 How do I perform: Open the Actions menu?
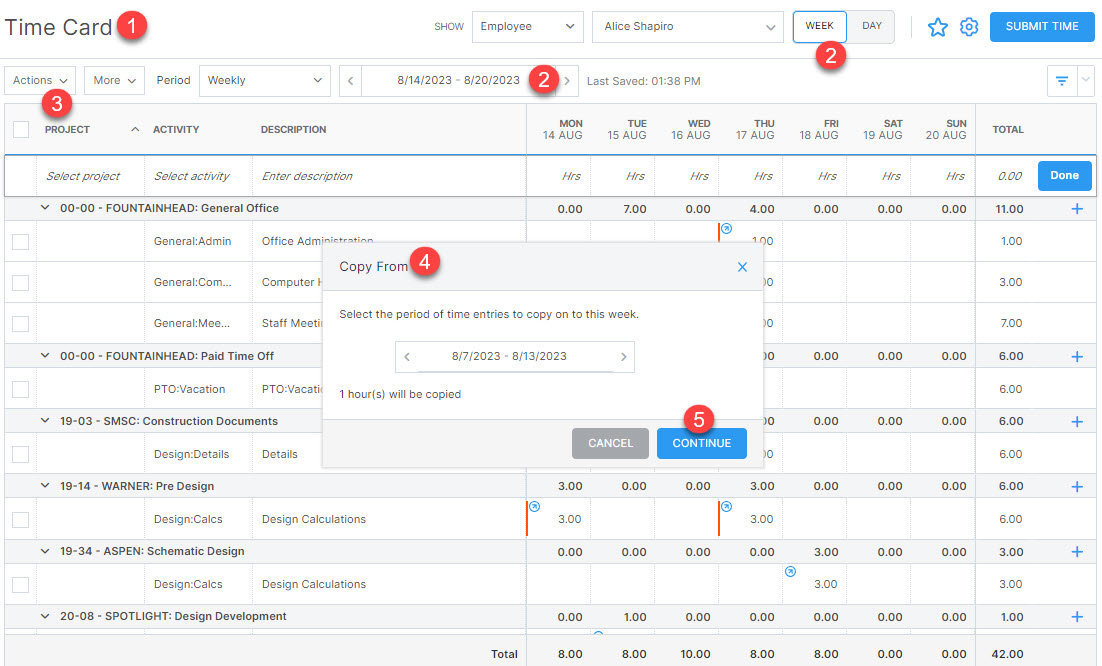[x=39, y=81]
